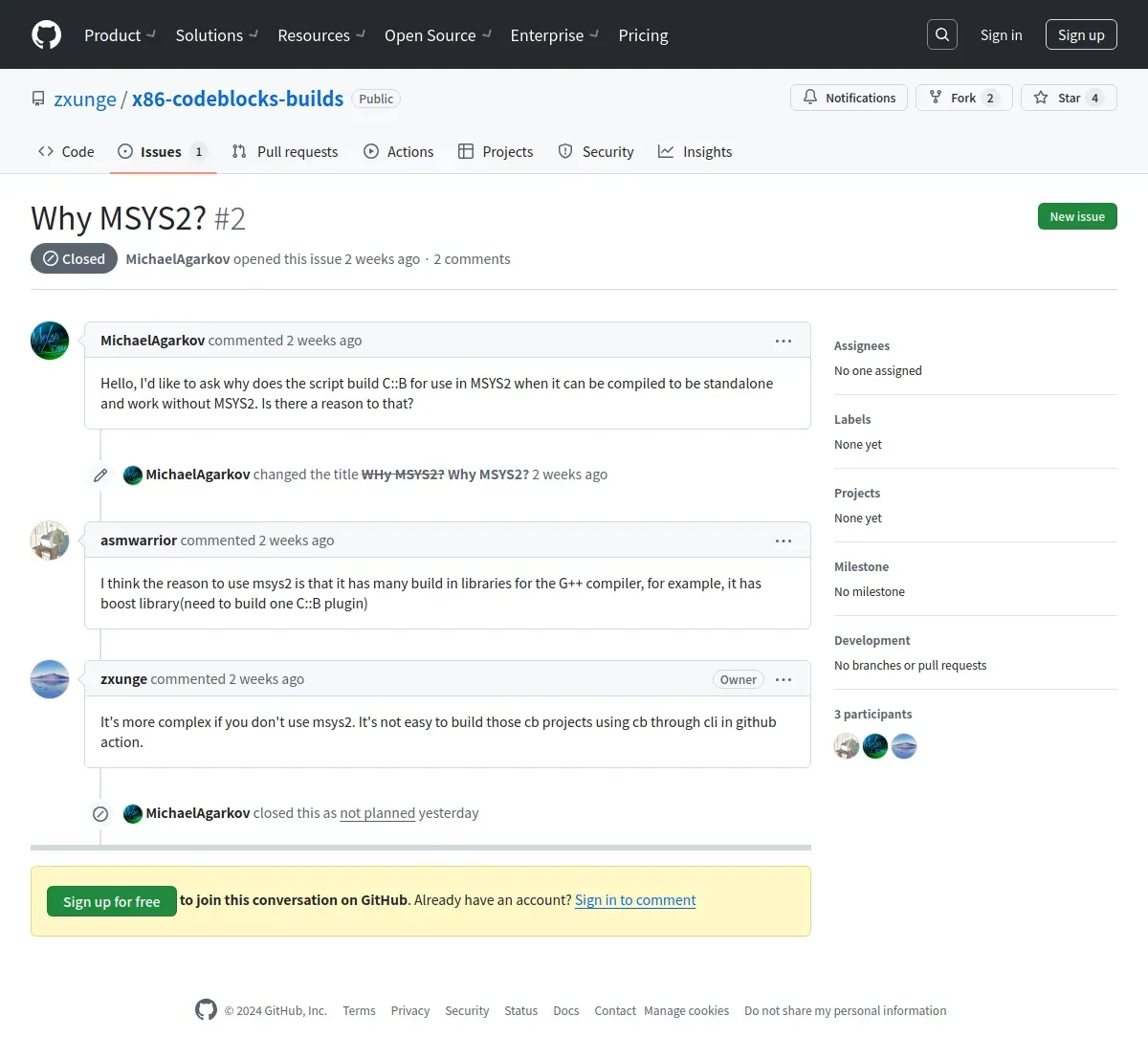This screenshot has height=1060, width=1148.
Task: Click the Sign up button
Action: tap(1081, 34)
